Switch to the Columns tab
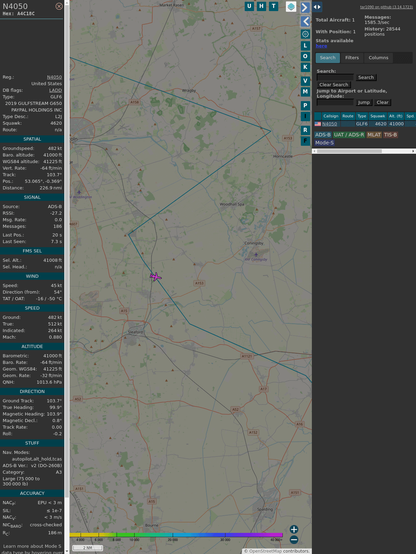Image resolution: width=416 pixels, height=554 pixels. click(x=378, y=58)
